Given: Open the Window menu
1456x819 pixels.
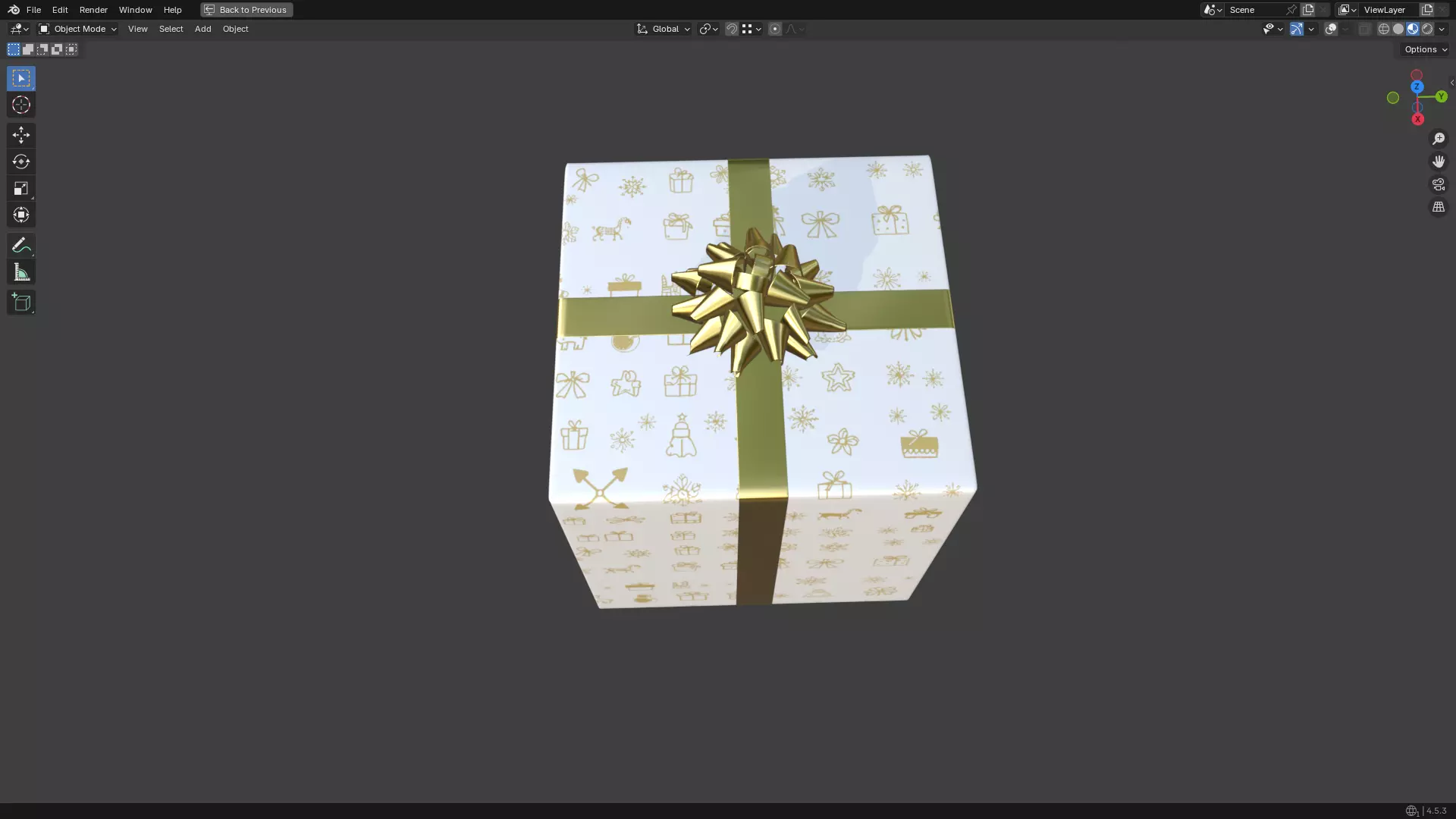Looking at the screenshot, I should 135,10.
